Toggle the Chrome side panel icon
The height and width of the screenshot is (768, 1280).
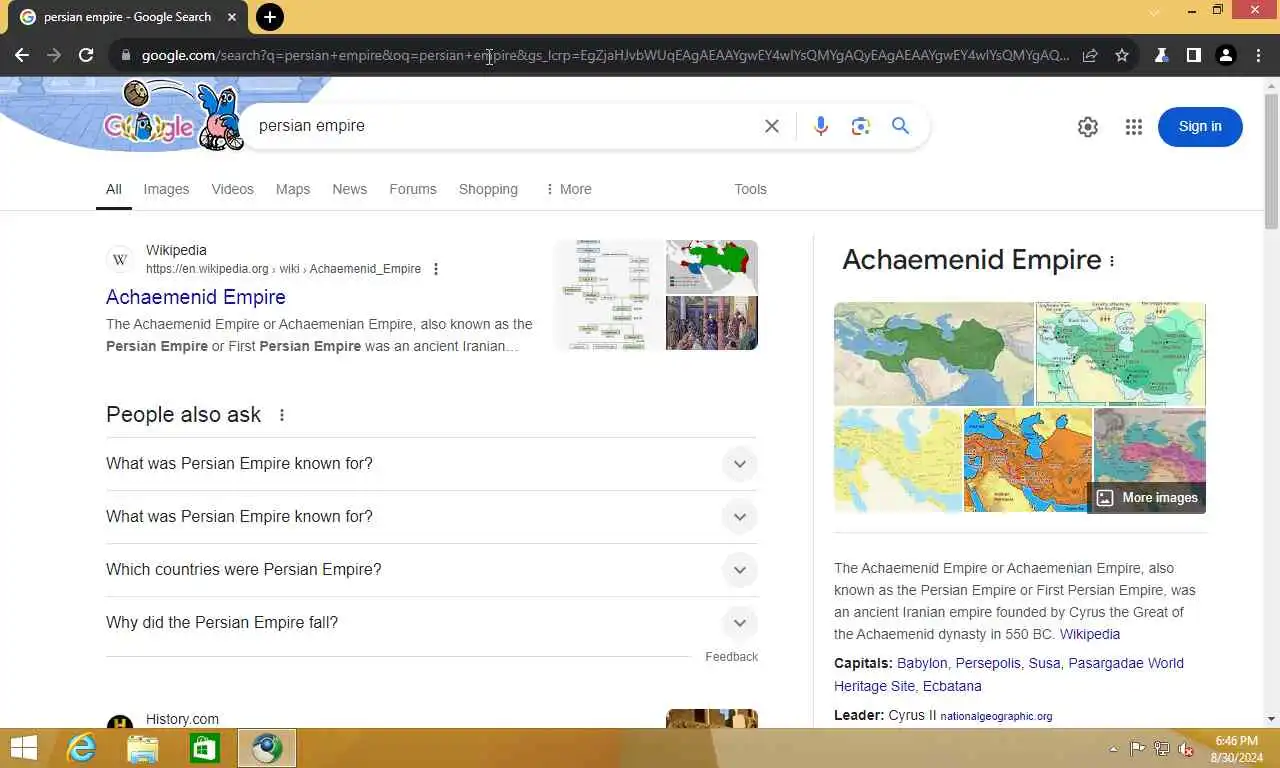[1193, 55]
